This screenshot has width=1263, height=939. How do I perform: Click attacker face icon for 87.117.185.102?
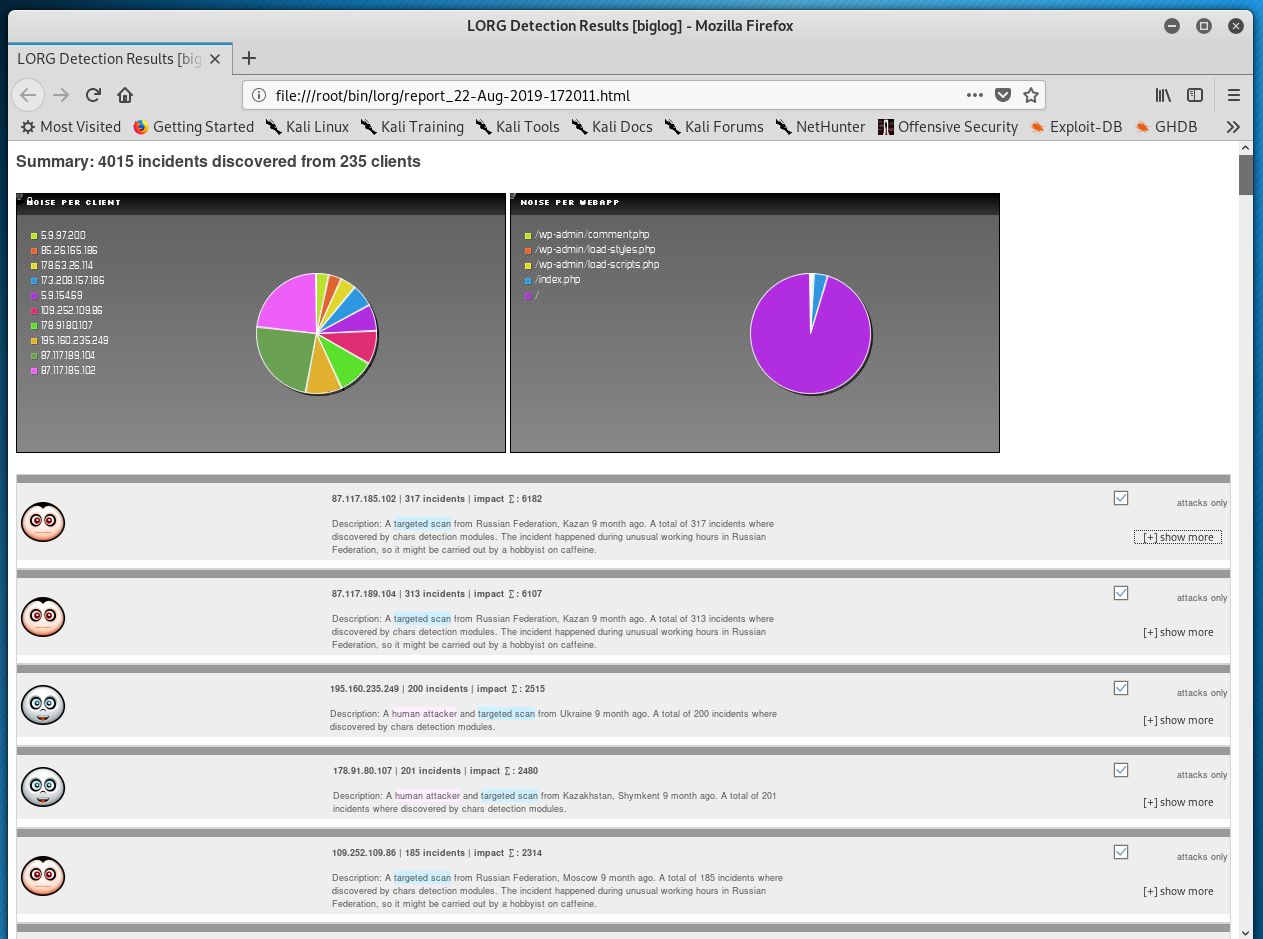point(43,522)
